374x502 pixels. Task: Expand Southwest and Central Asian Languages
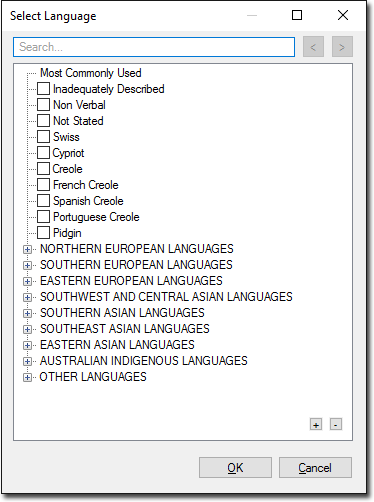27,297
